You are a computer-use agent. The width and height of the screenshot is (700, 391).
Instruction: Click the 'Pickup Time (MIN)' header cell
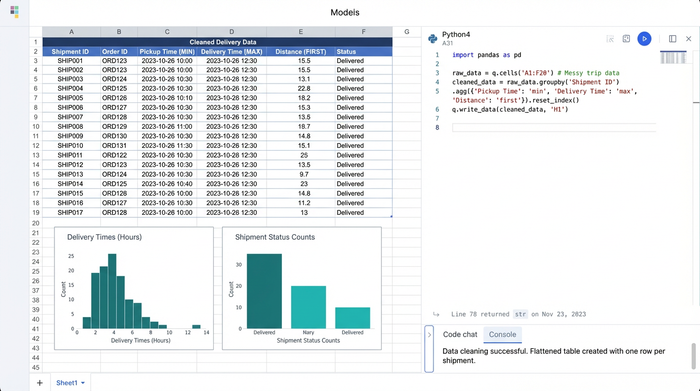point(167,52)
